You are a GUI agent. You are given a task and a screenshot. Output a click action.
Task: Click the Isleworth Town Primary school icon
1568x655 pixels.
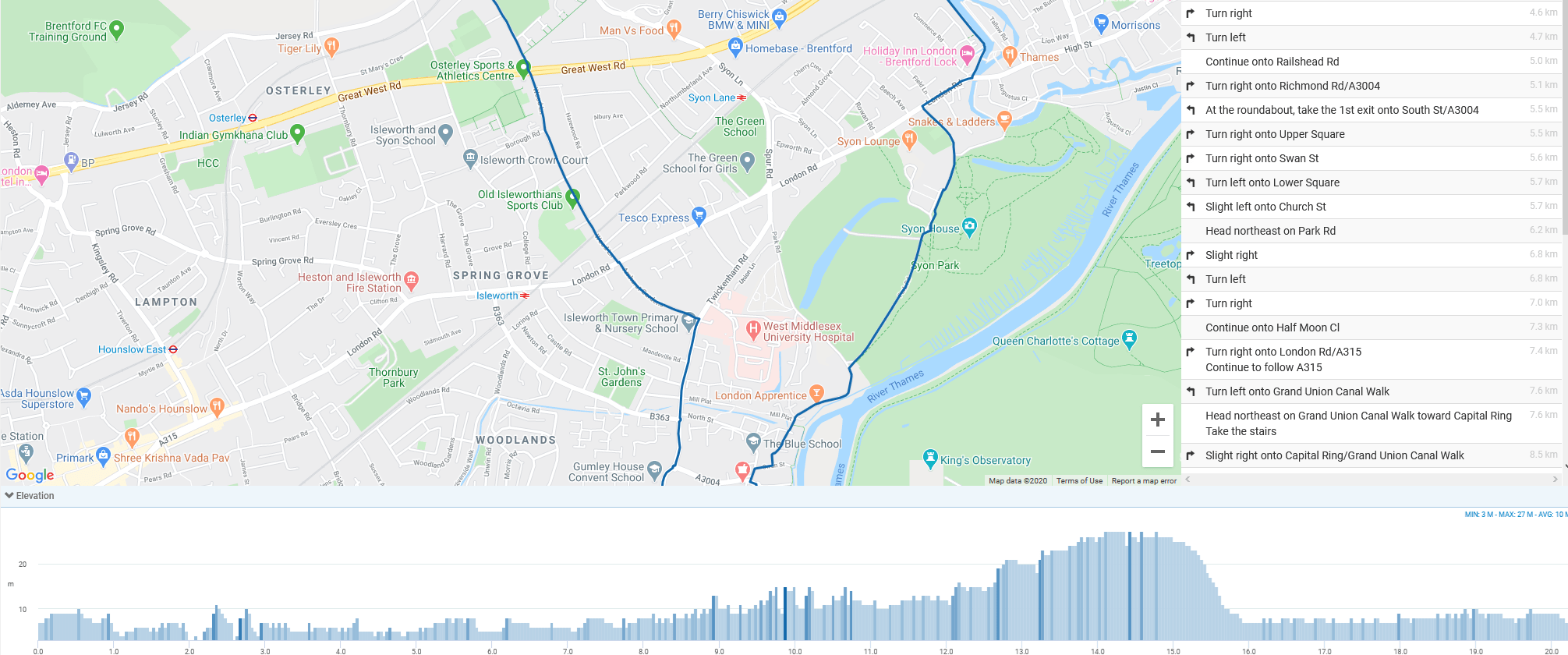click(688, 320)
